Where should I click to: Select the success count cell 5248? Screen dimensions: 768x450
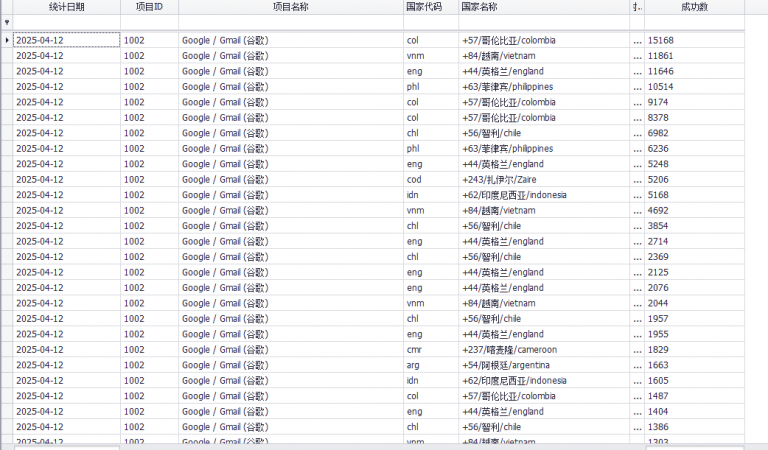694,164
